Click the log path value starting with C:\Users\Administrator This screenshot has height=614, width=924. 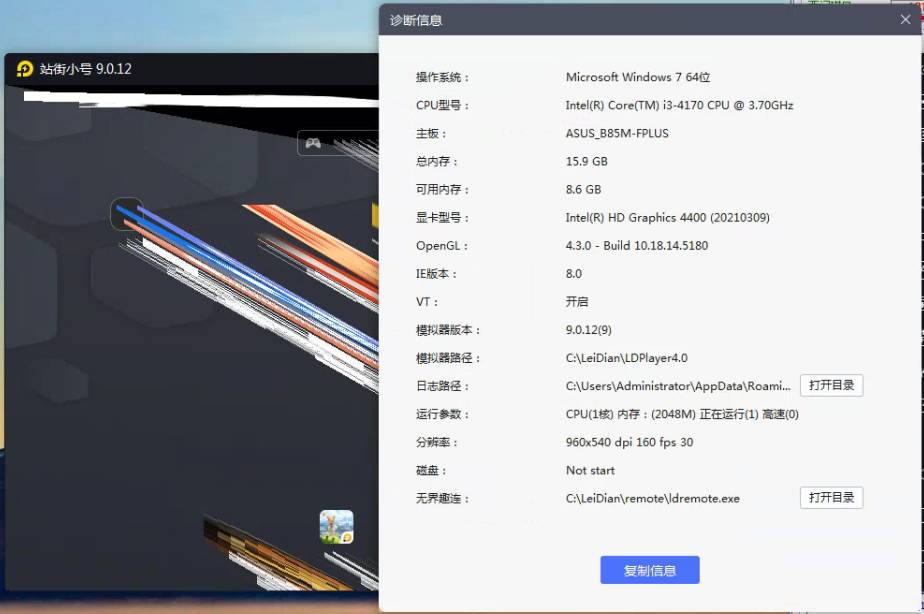(x=678, y=386)
